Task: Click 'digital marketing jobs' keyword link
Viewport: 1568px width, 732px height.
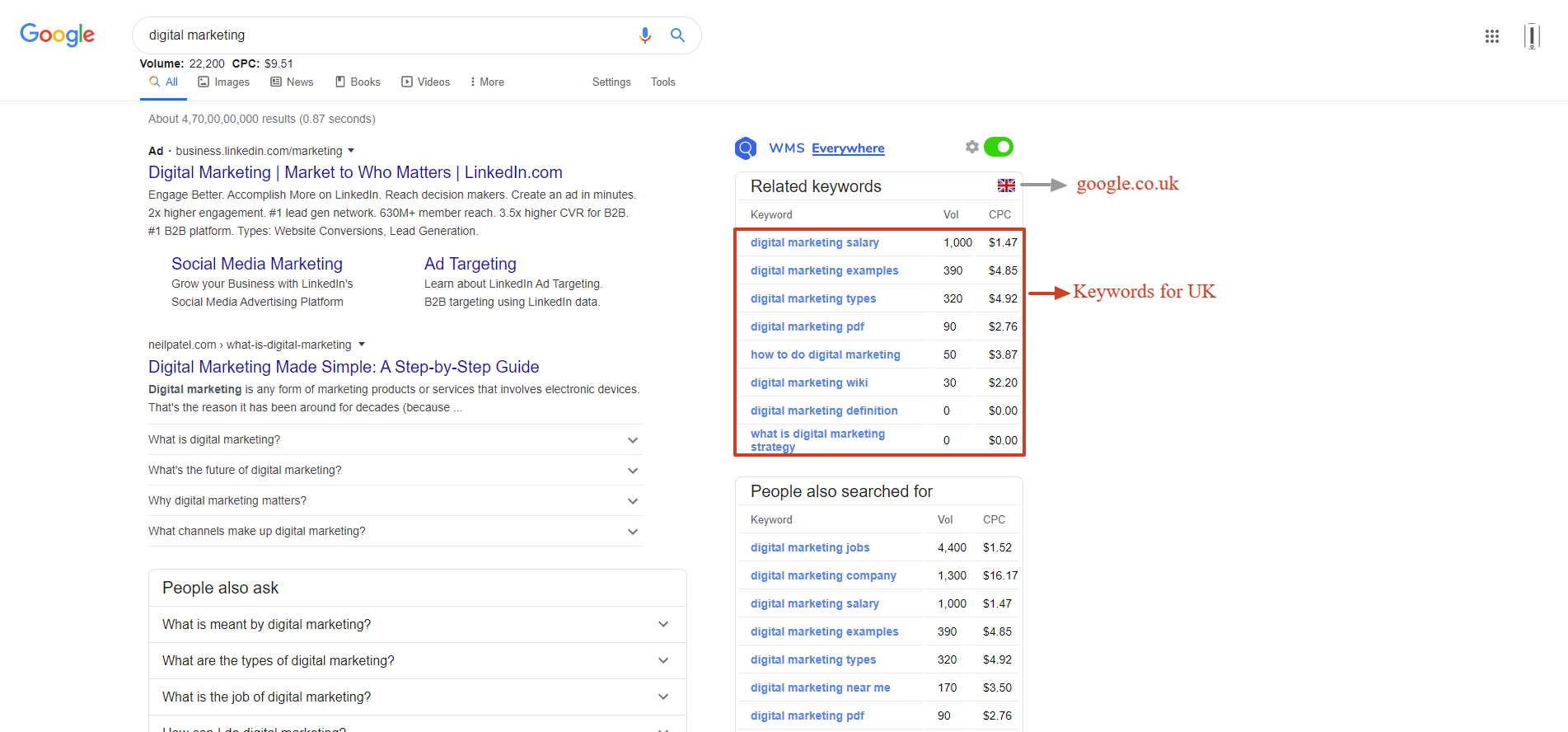Action: 809,548
